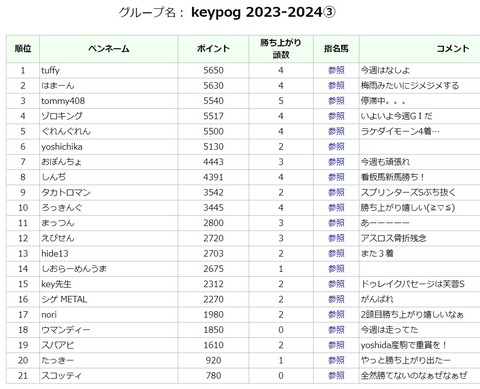Select the group title keypog 2023-2024③
This screenshot has height=389, width=480.
point(263,13)
